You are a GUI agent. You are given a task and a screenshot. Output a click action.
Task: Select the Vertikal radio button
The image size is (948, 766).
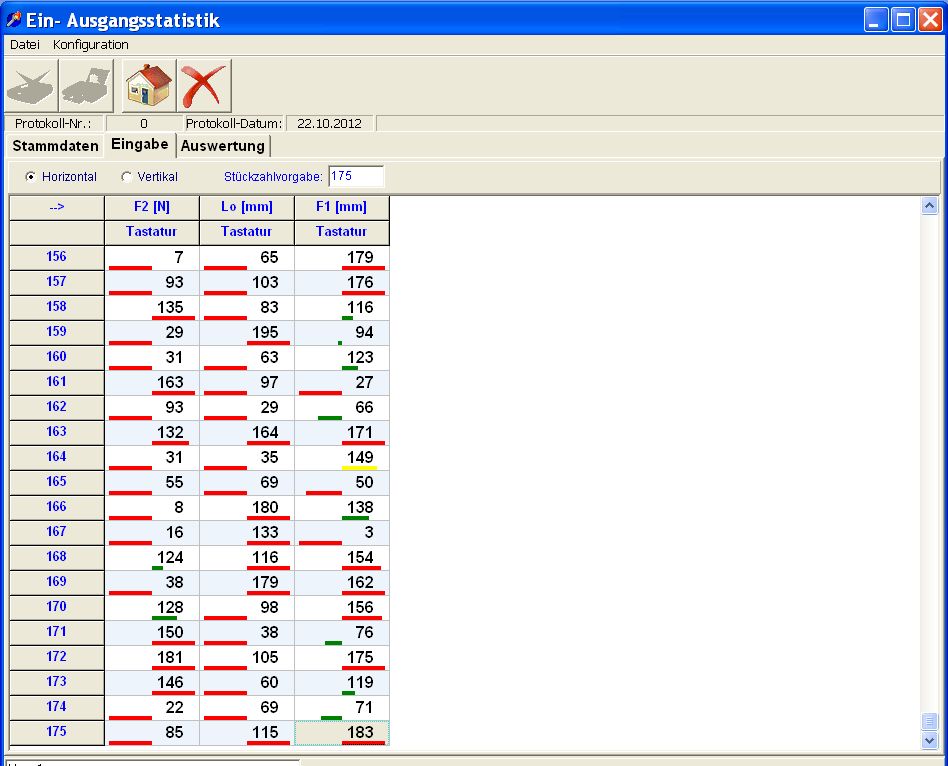click(126, 177)
